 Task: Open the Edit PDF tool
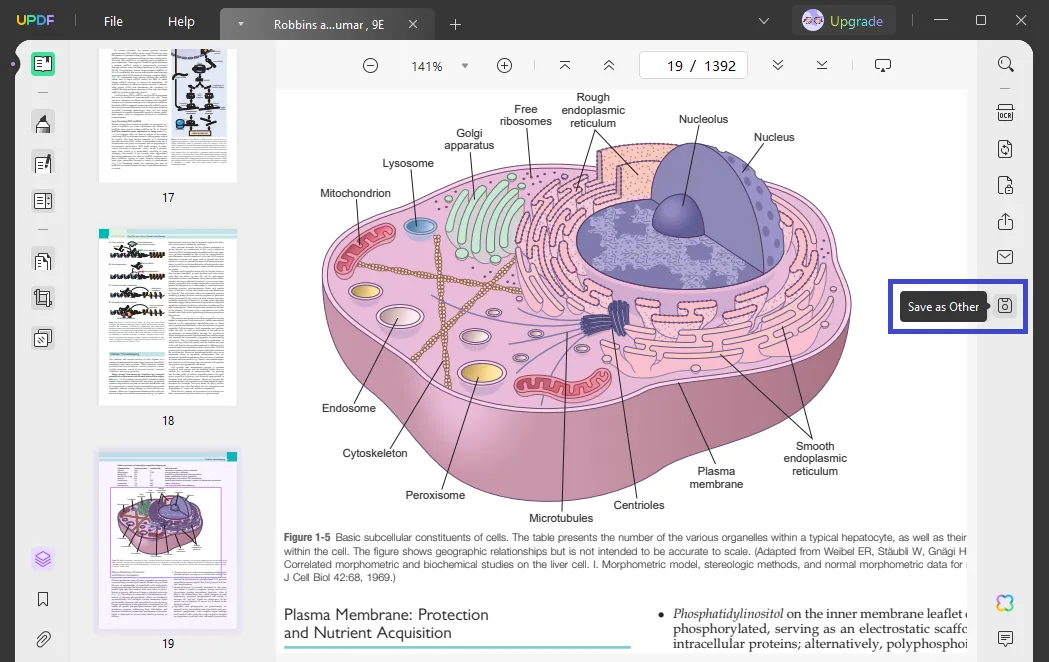click(x=43, y=164)
